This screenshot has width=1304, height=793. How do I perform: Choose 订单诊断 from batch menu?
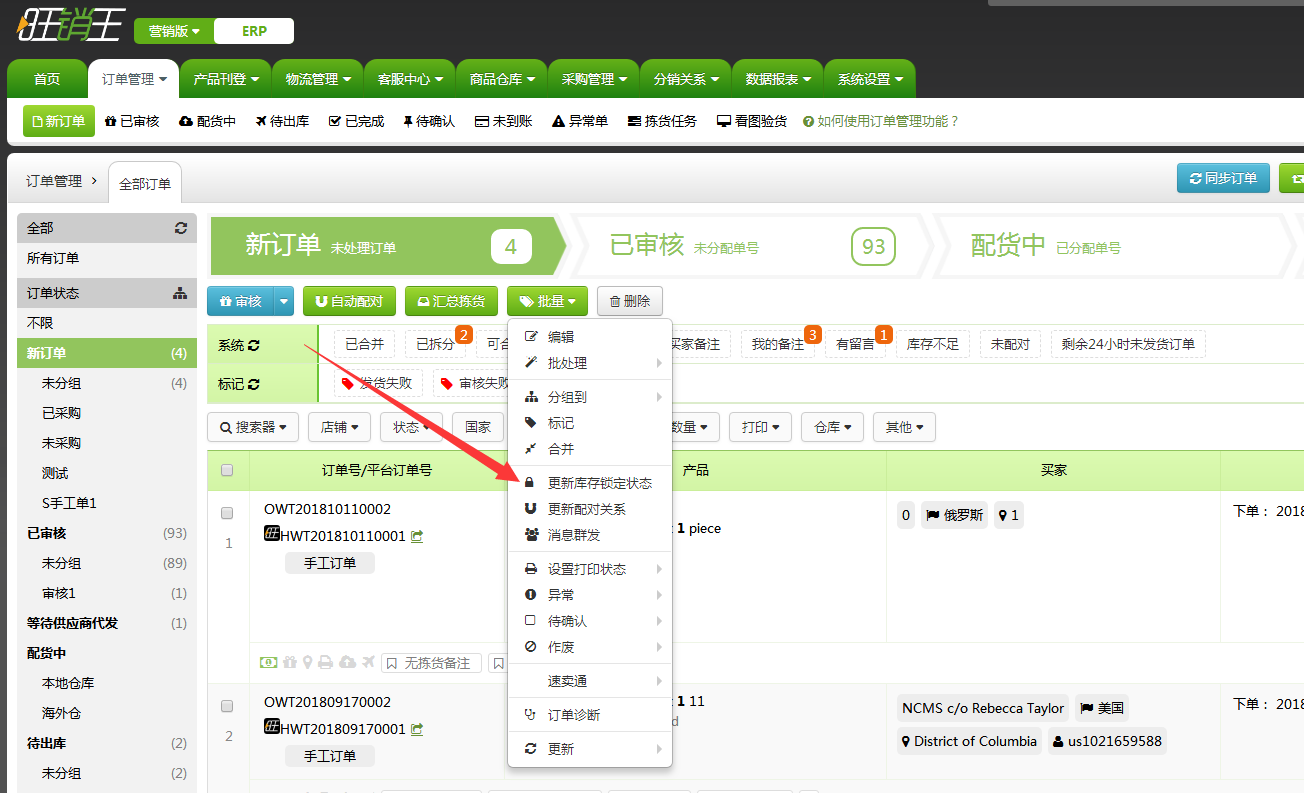(x=590, y=715)
